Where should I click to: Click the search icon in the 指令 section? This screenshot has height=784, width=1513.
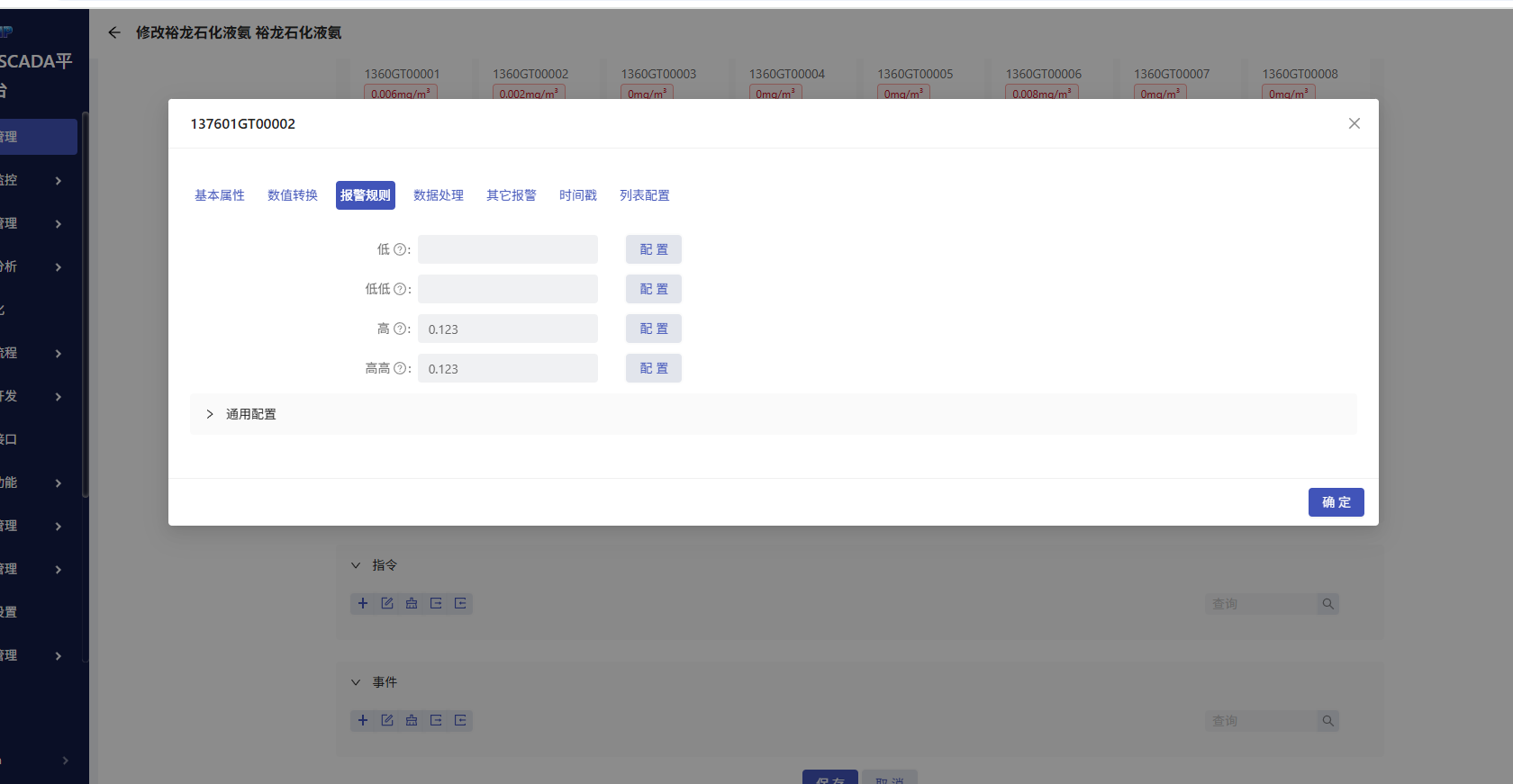(1327, 604)
